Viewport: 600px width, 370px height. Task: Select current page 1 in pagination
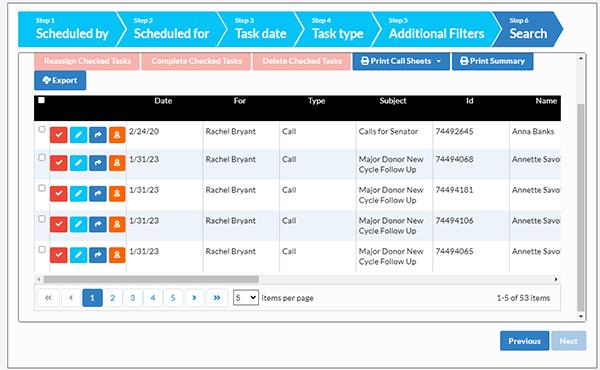click(x=92, y=298)
